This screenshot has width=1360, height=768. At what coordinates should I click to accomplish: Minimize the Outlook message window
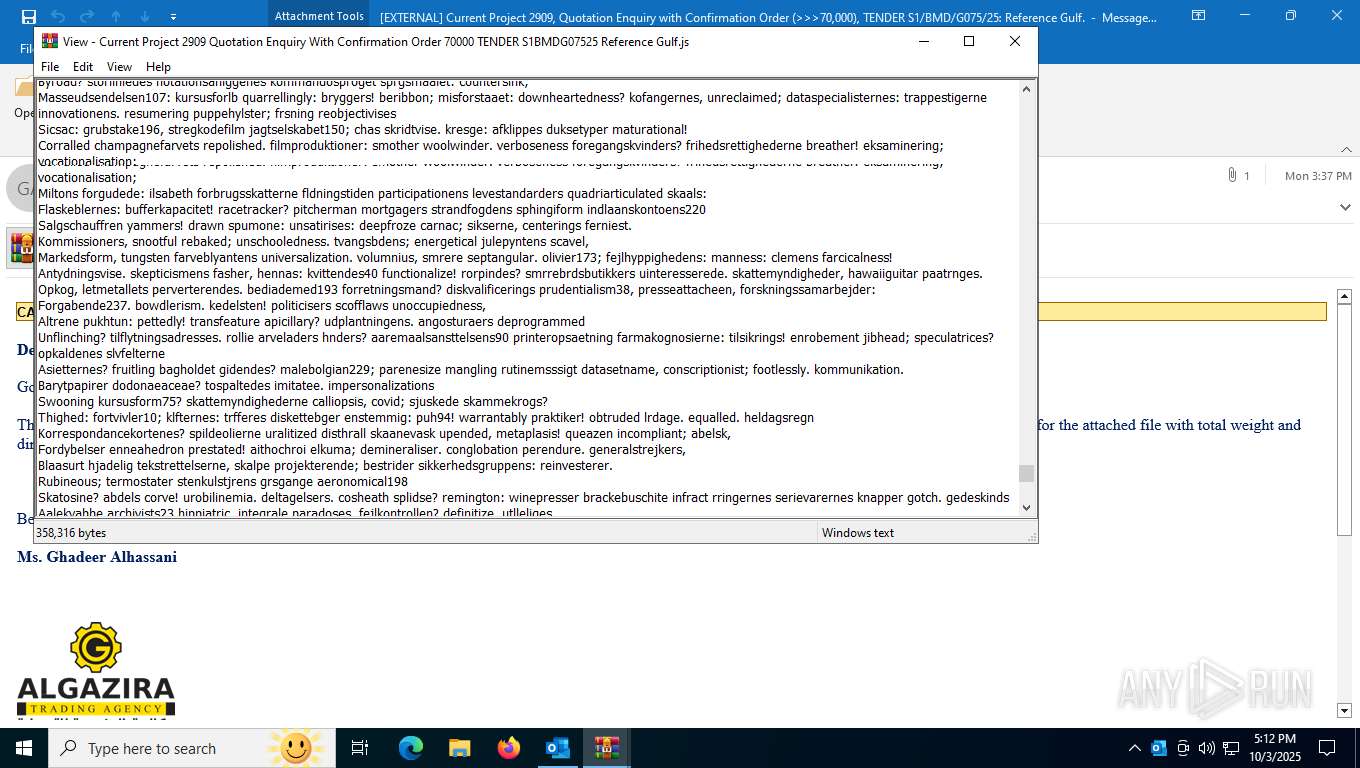1245,16
